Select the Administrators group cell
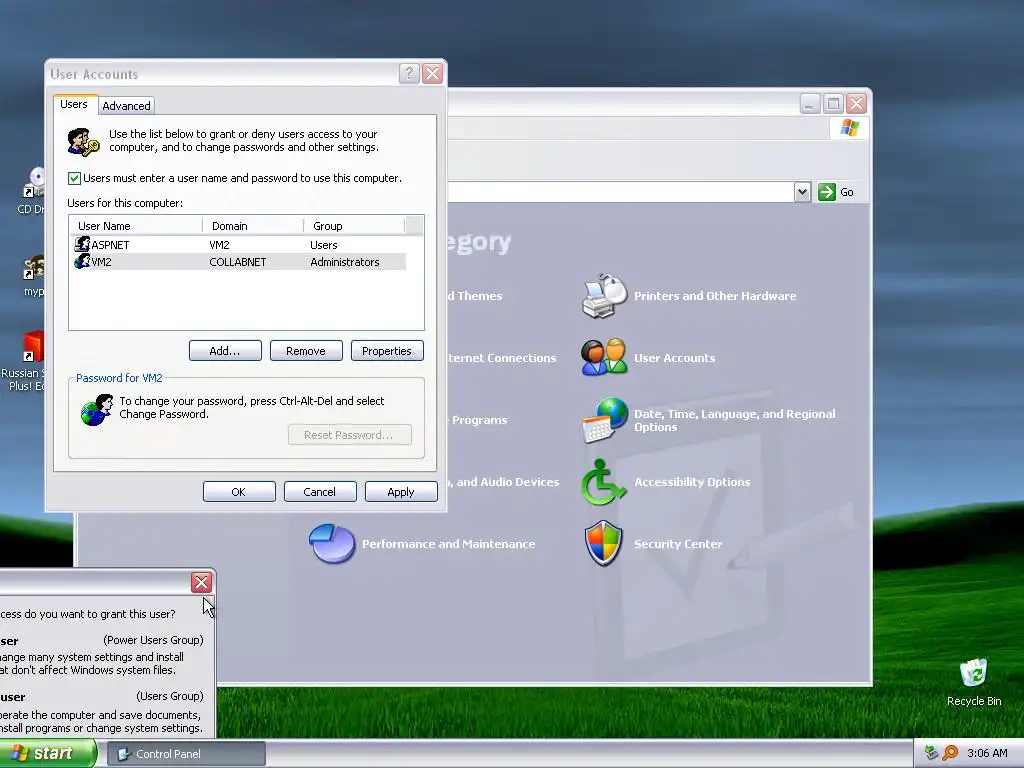 pos(345,262)
